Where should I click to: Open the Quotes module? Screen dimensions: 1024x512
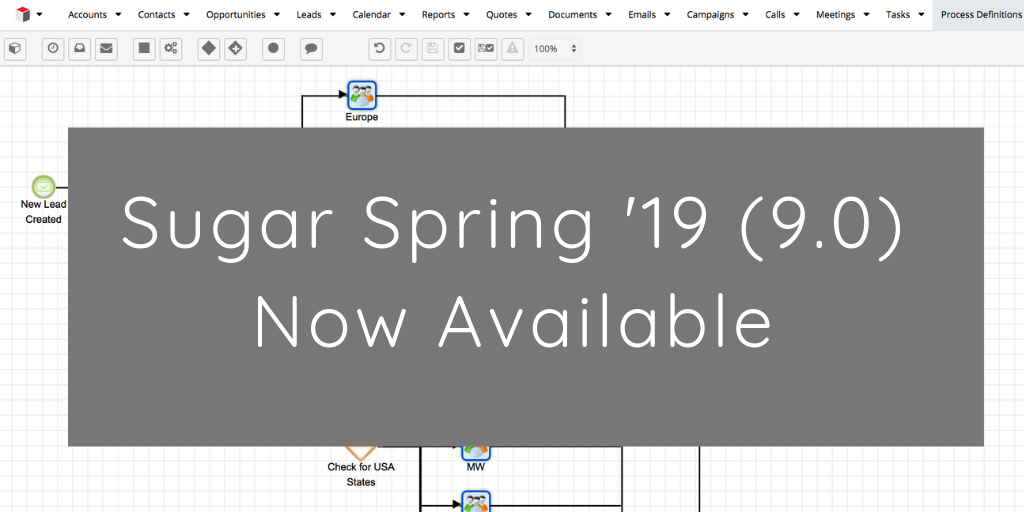tap(502, 14)
